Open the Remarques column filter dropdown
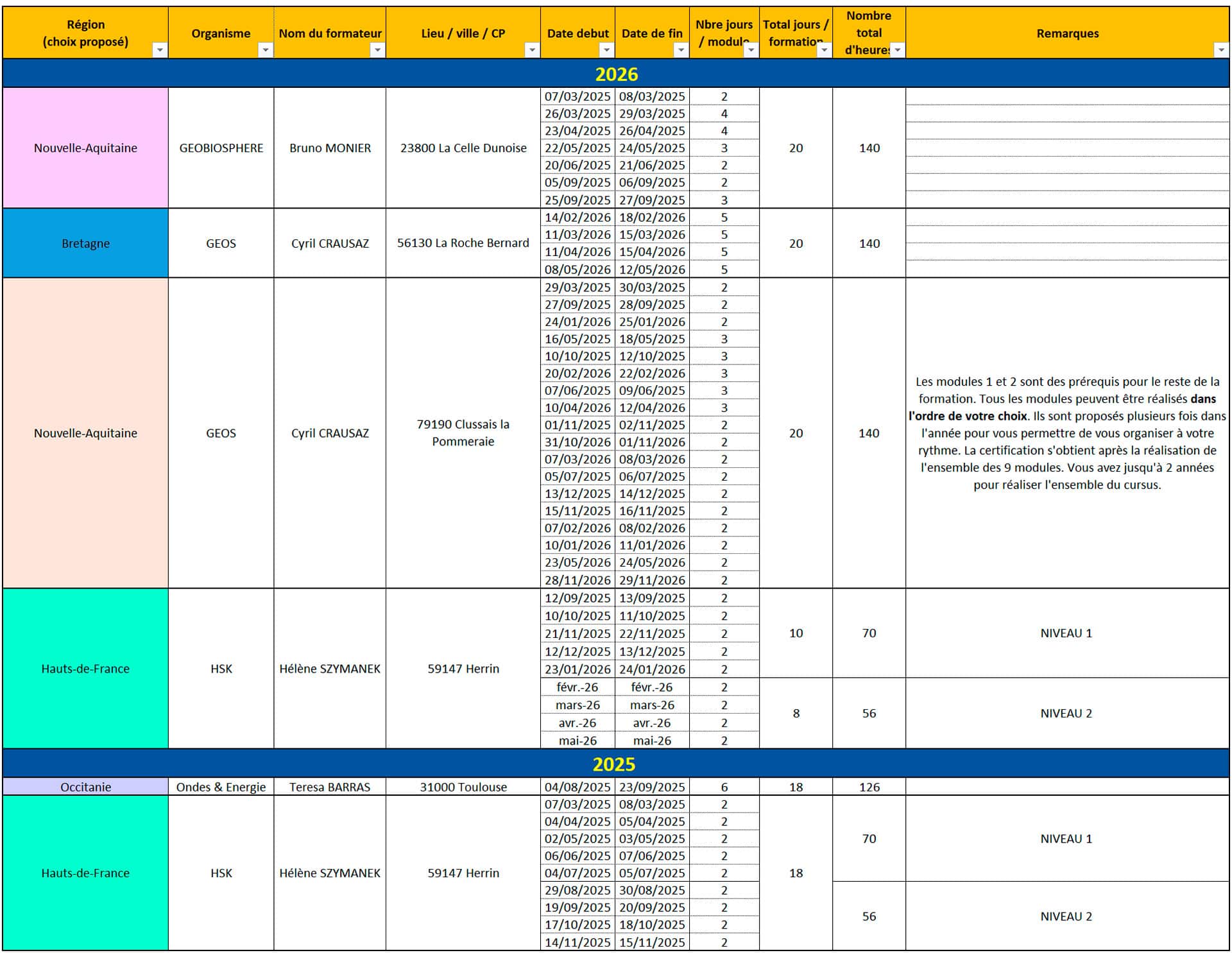This screenshot has width=1232, height=953. [1220, 50]
